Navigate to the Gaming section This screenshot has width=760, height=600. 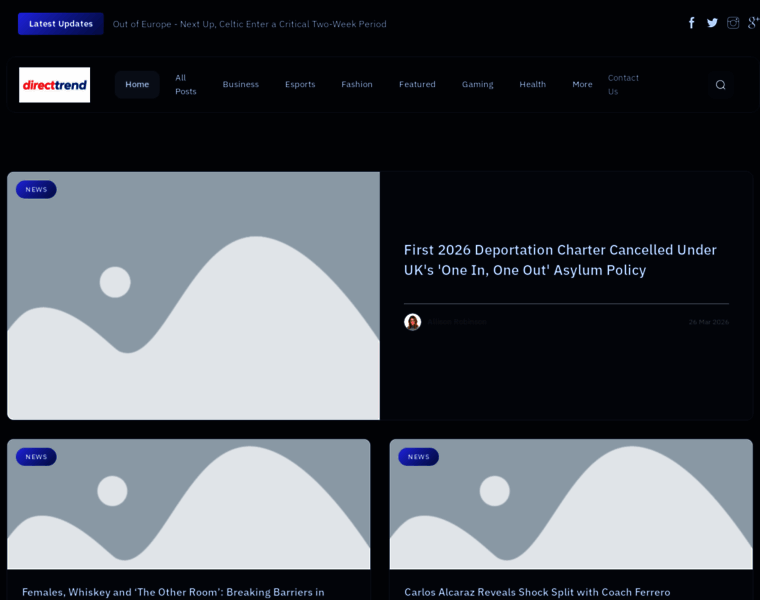(x=477, y=85)
